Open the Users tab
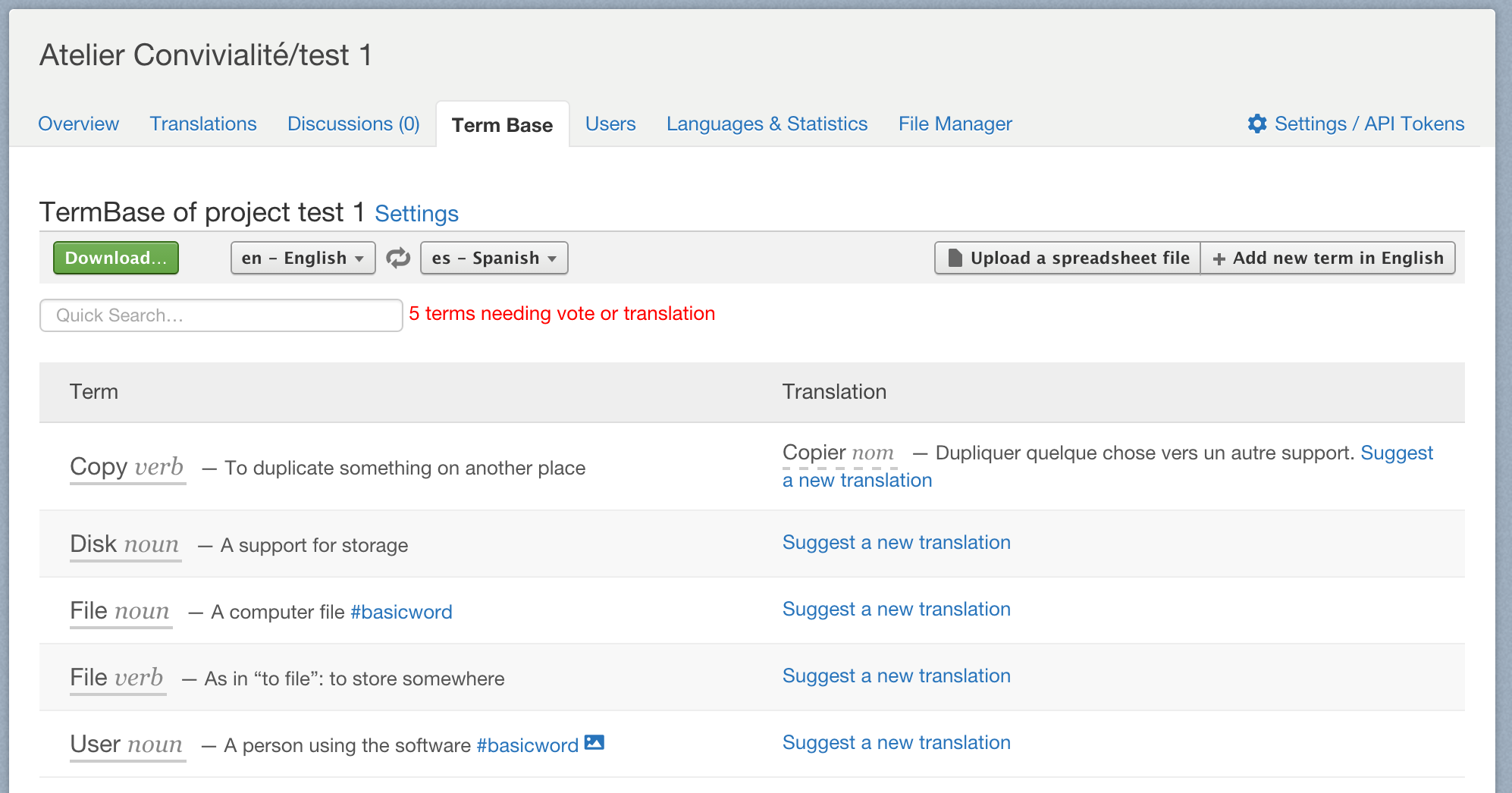This screenshot has width=1512, height=793. tap(610, 124)
